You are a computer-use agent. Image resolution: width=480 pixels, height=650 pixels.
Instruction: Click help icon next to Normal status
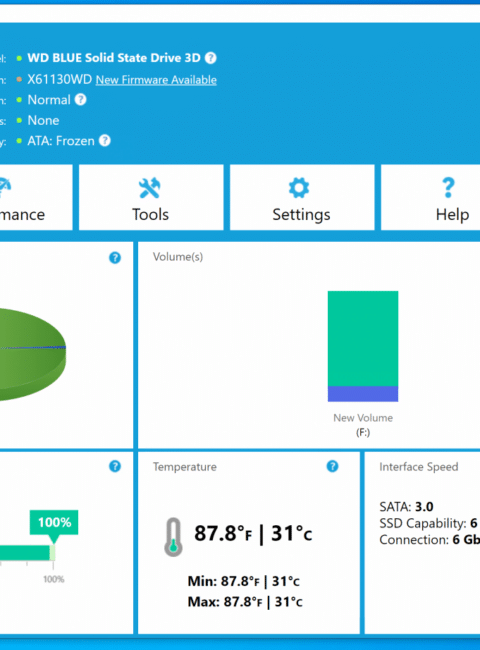point(80,99)
